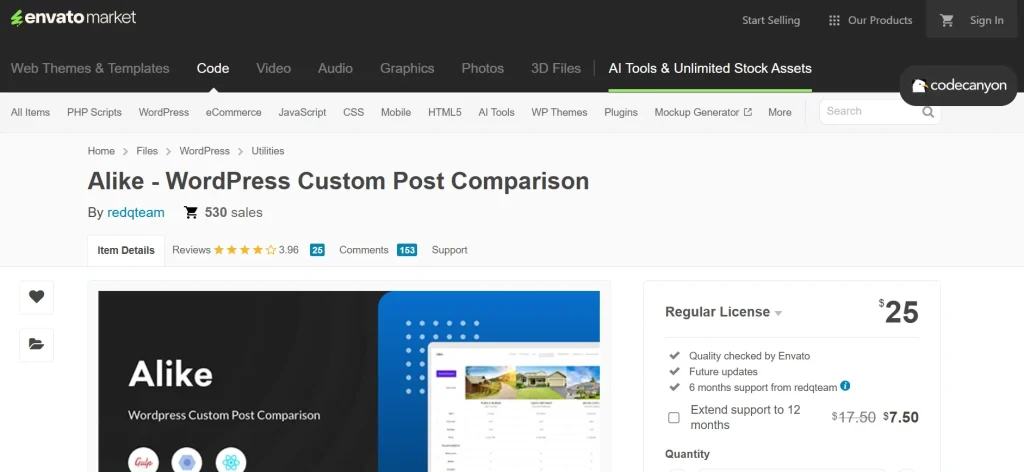Select the Audio menu item
The image size is (1024, 472).
pos(336,69)
